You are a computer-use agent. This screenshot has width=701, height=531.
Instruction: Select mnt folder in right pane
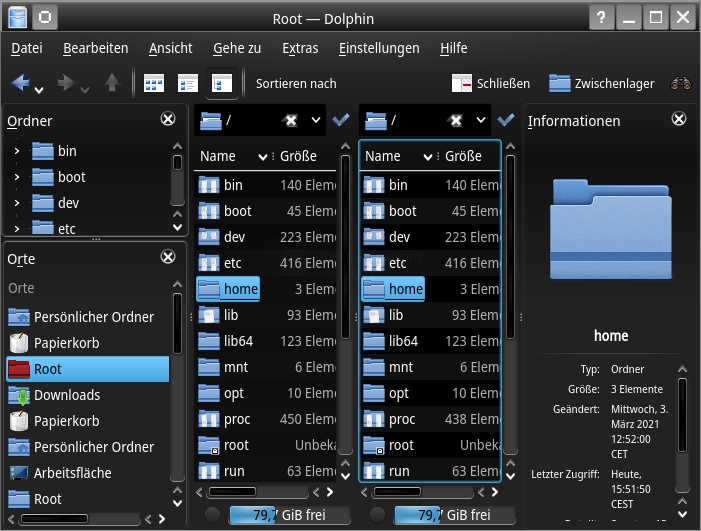tap(388, 367)
